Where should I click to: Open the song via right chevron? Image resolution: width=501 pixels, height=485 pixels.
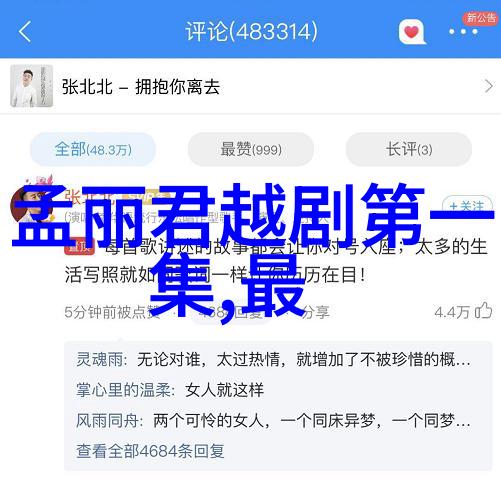click(x=488, y=87)
